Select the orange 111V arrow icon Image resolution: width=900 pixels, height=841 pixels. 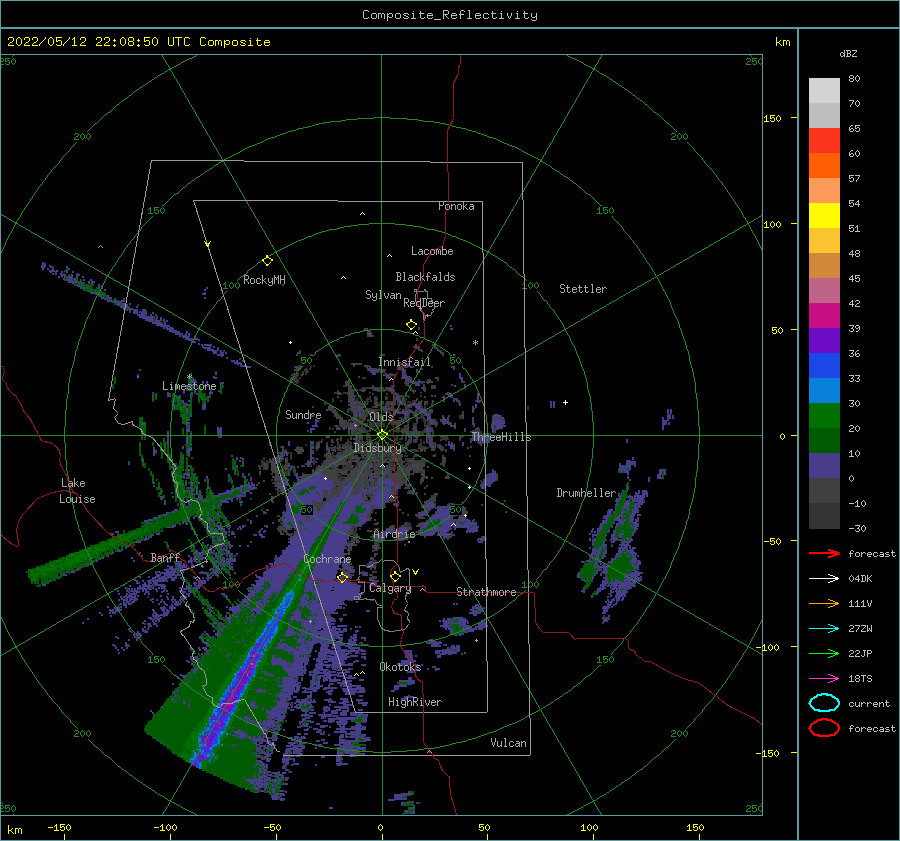coord(824,603)
